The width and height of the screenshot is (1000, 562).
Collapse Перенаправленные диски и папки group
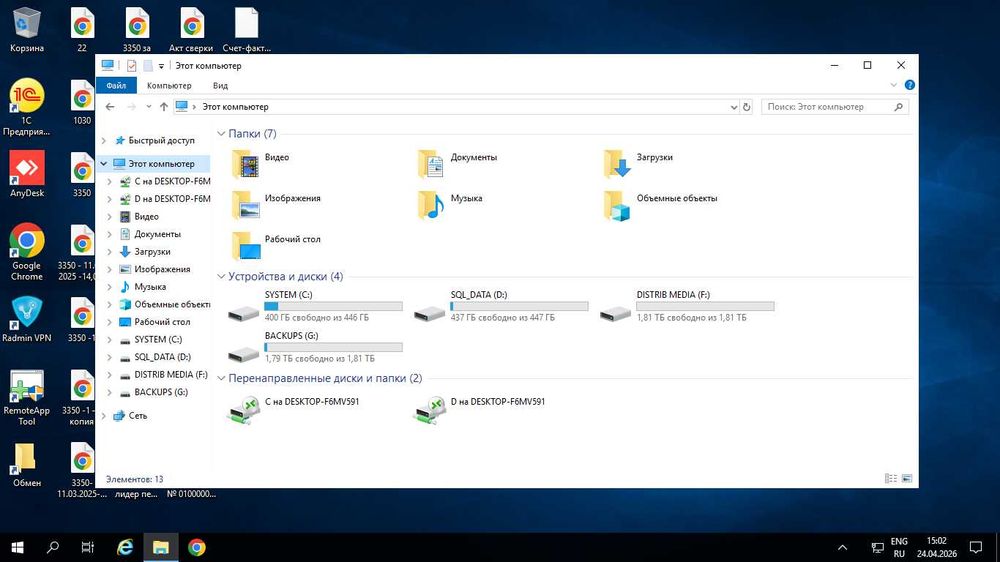(x=221, y=378)
